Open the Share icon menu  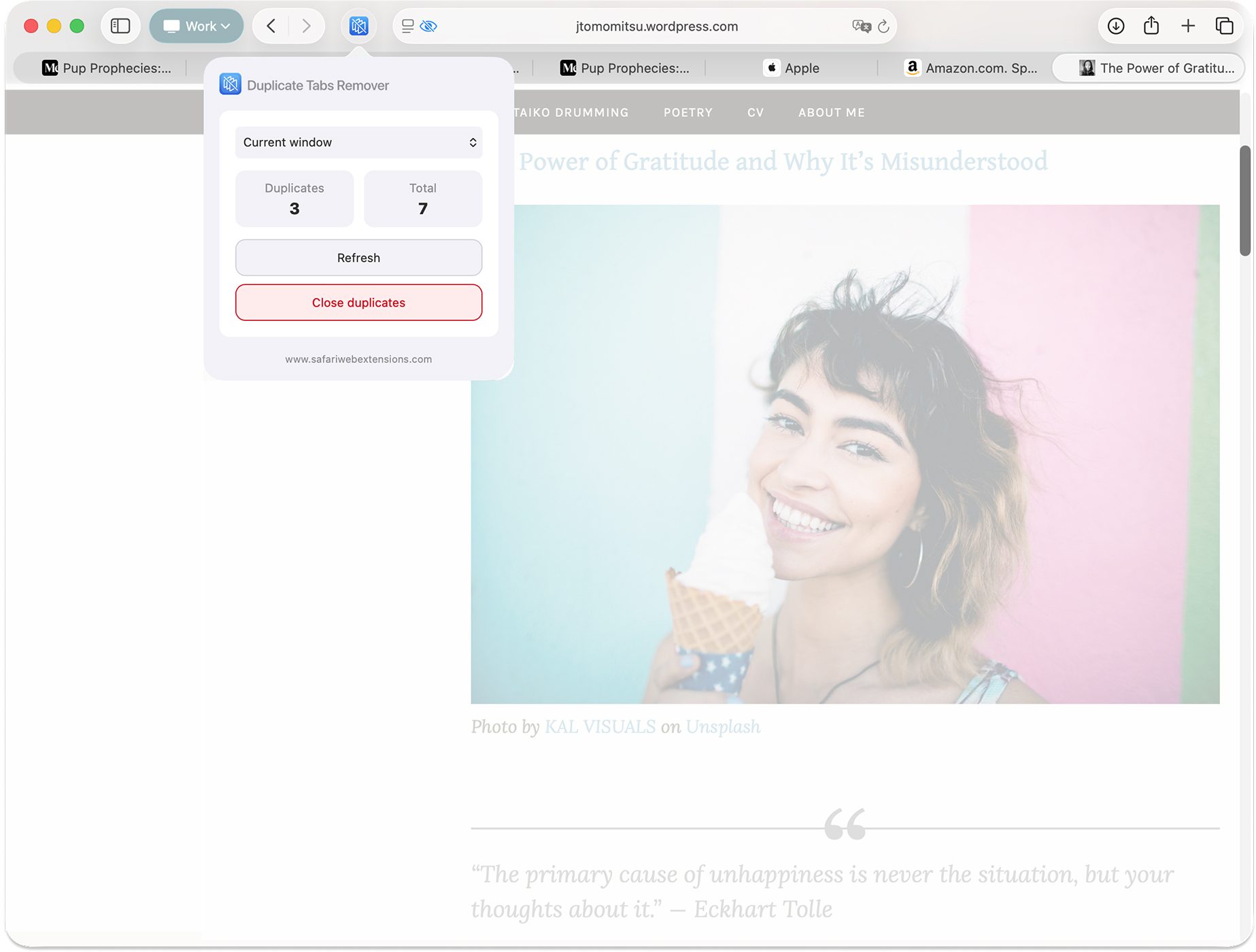tap(1151, 27)
